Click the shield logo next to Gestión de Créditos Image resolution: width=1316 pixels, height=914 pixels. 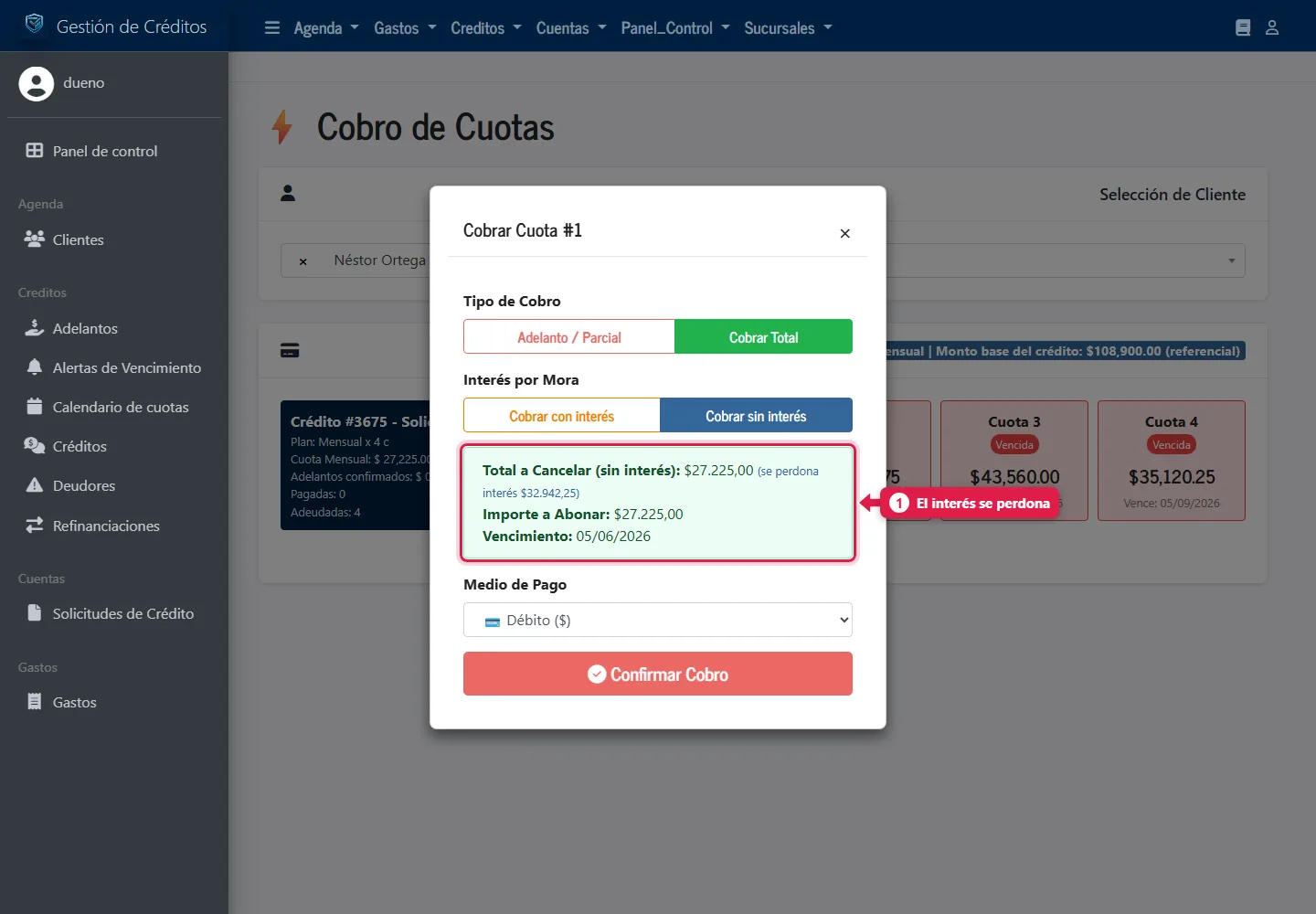(34, 24)
